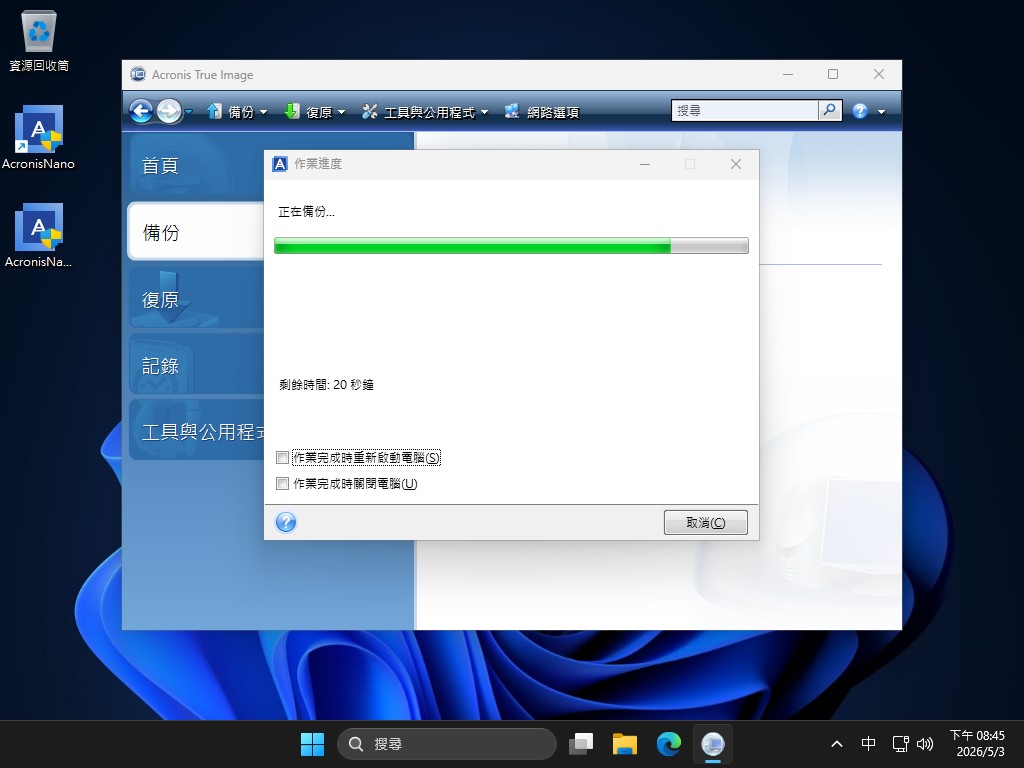Expand the help dropdown arrow in toolbar
Image resolution: width=1024 pixels, height=768 pixels.
click(882, 112)
